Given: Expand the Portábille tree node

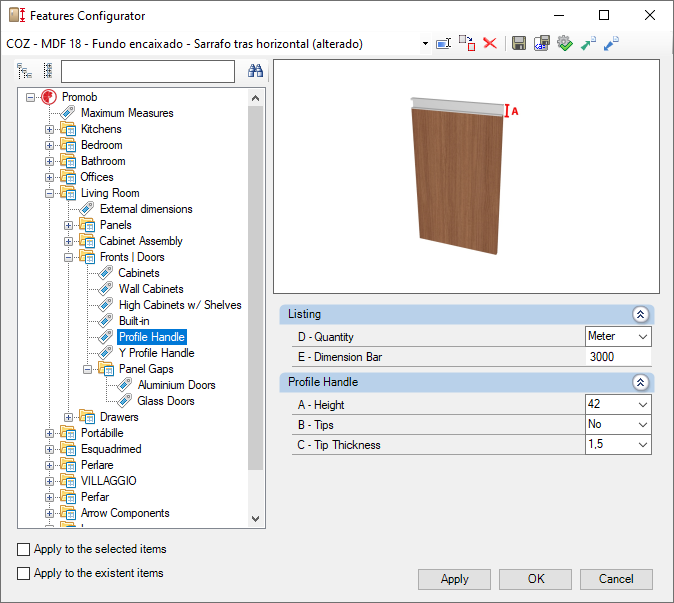Looking at the screenshot, I should pyautogui.click(x=49, y=434).
